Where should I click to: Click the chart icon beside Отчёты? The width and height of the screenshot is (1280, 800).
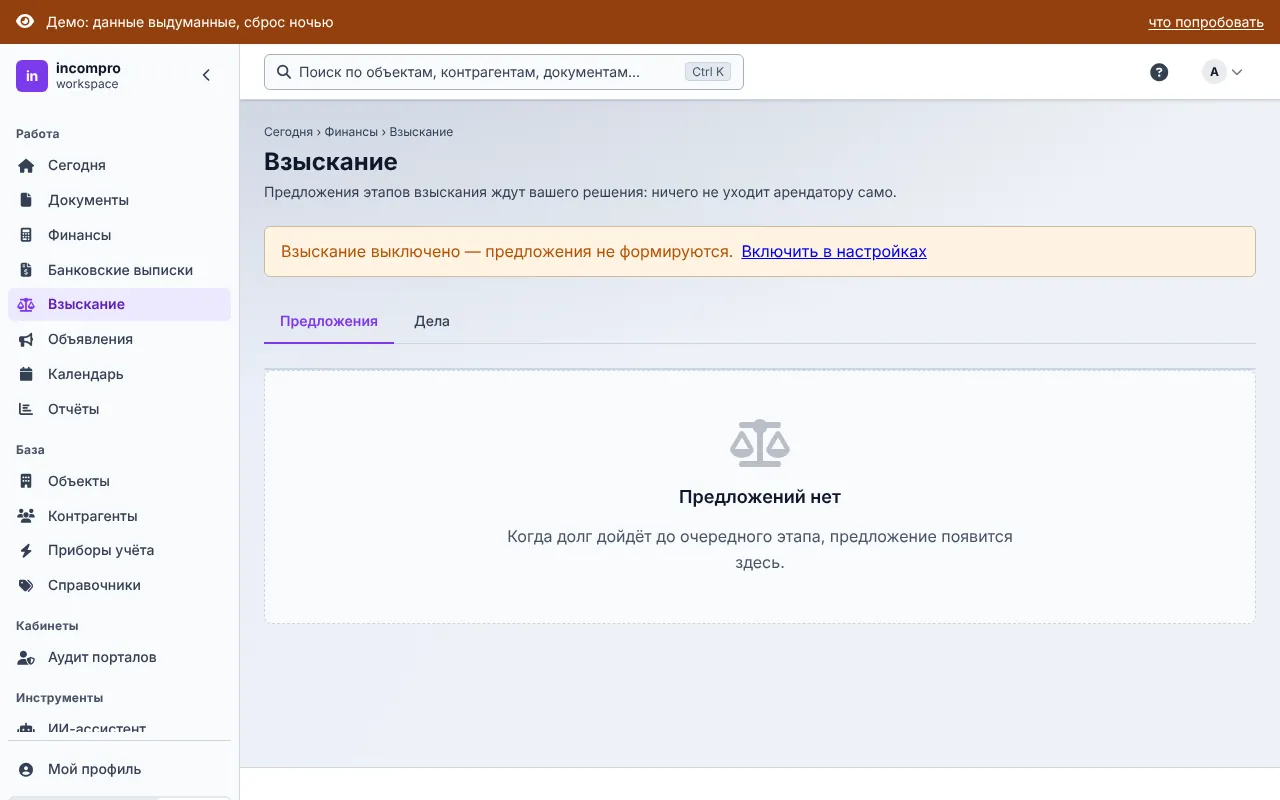pos(27,409)
